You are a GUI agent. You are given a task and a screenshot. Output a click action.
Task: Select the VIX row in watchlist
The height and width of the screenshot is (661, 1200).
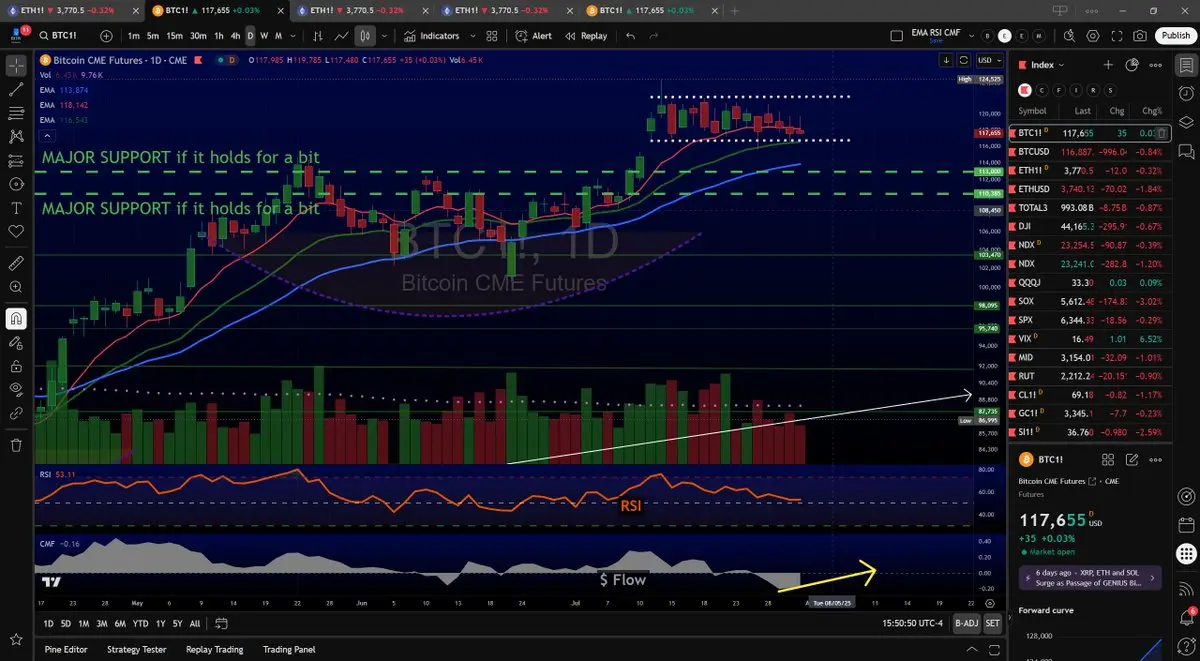(1089, 338)
